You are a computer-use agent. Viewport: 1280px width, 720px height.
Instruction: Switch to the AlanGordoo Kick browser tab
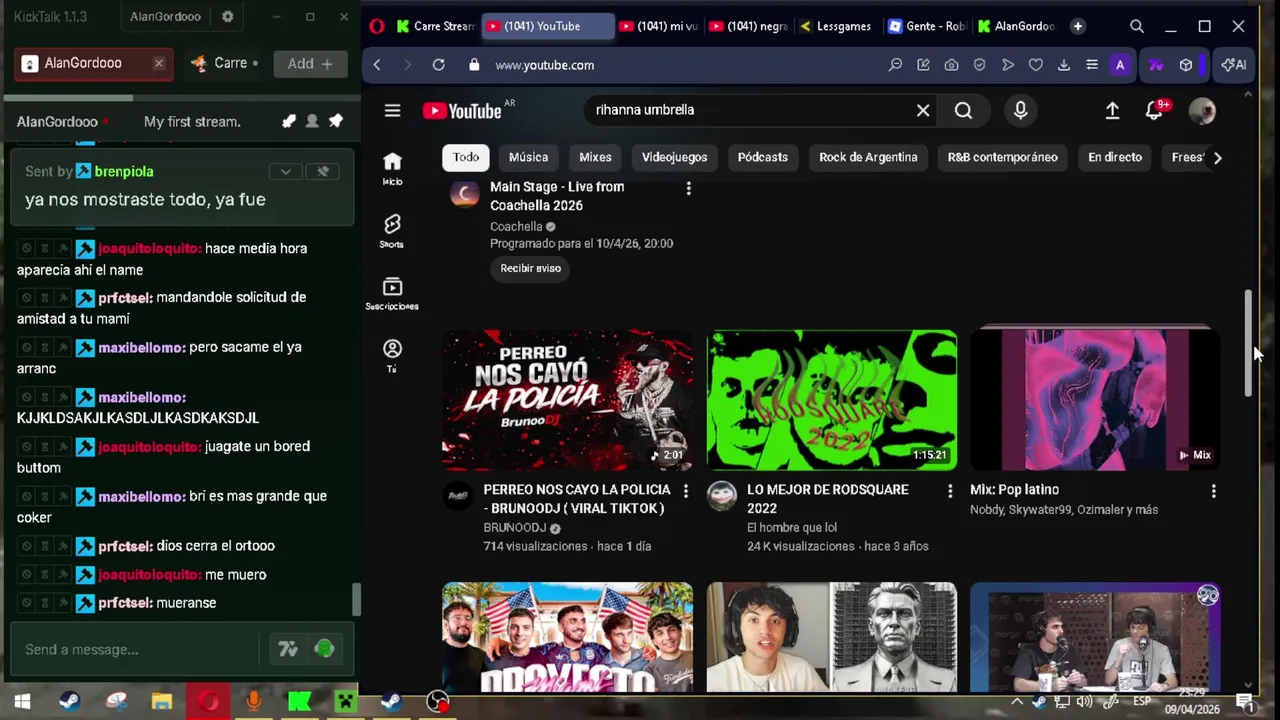pos(1016,26)
